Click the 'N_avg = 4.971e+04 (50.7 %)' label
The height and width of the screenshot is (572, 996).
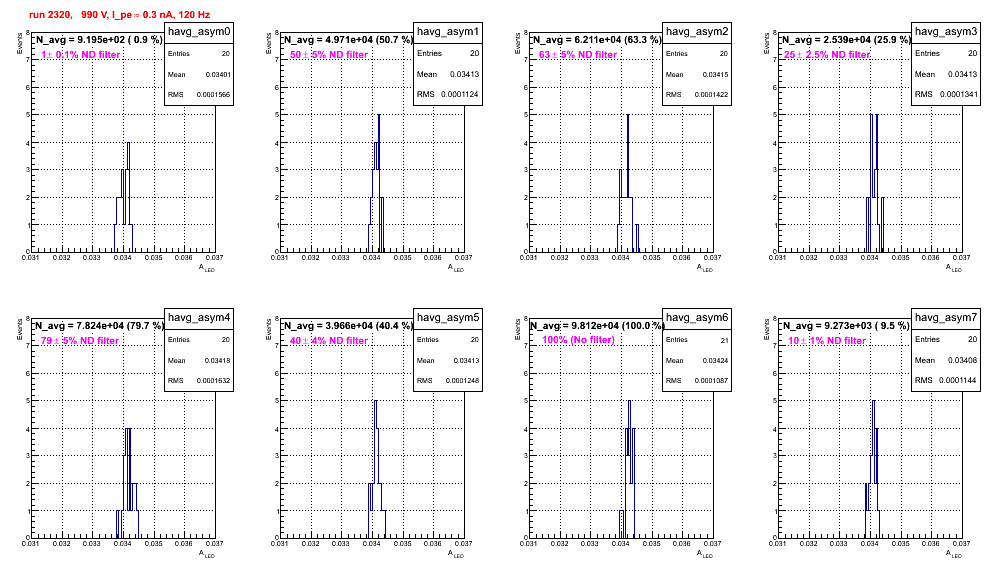click(347, 39)
